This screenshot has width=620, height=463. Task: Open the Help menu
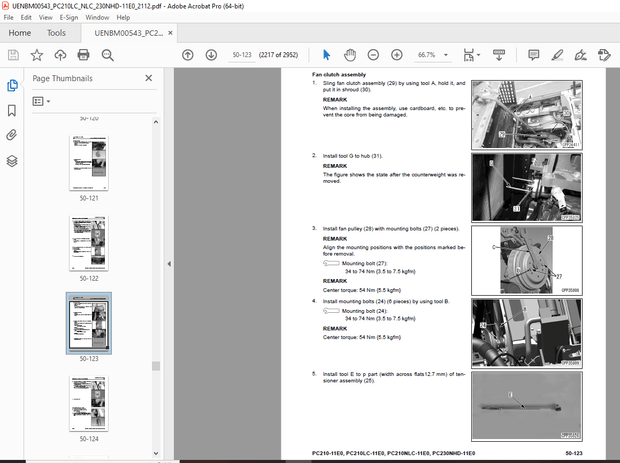pos(123,17)
